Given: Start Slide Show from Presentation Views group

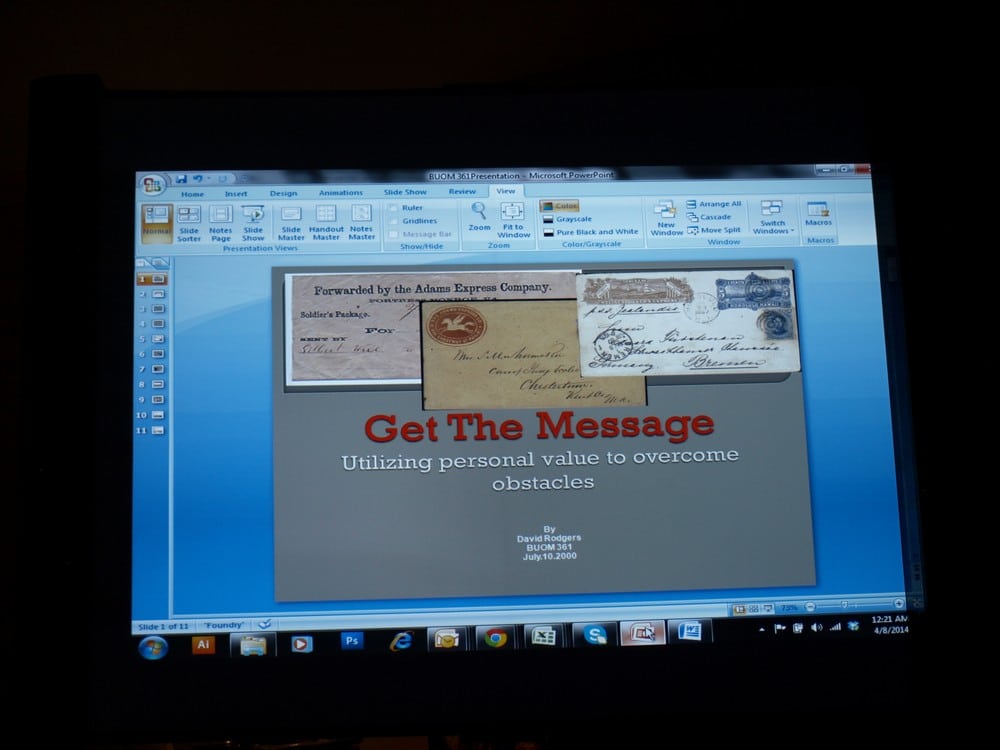Looking at the screenshot, I should click(253, 223).
